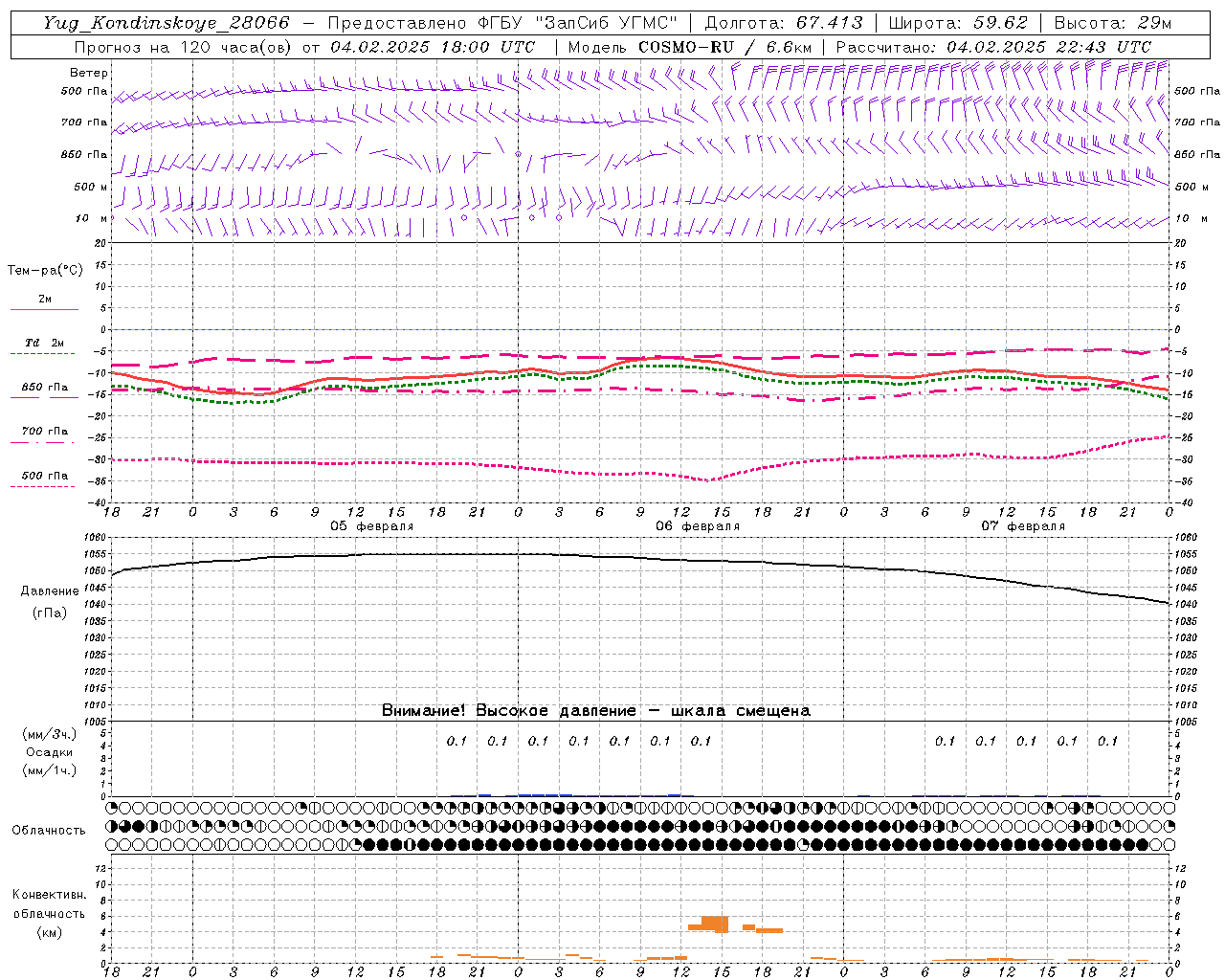1225x980 pixels.
Task: Click the (гПа) unit label under Давление
Action: (x=50, y=613)
